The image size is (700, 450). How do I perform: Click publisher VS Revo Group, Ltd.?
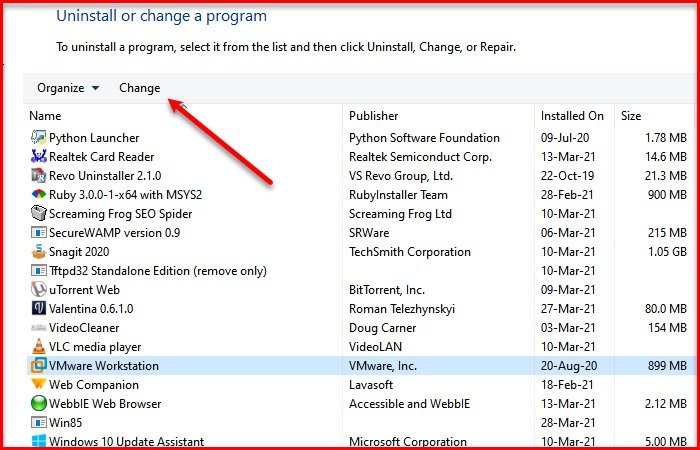[401, 176]
